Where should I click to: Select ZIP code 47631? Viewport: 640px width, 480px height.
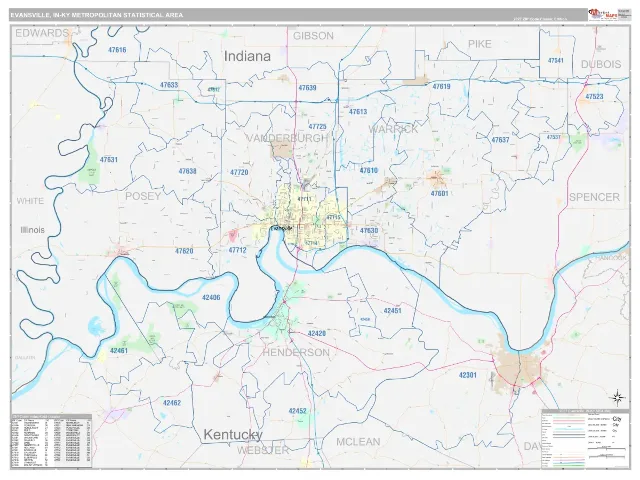tap(109, 160)
